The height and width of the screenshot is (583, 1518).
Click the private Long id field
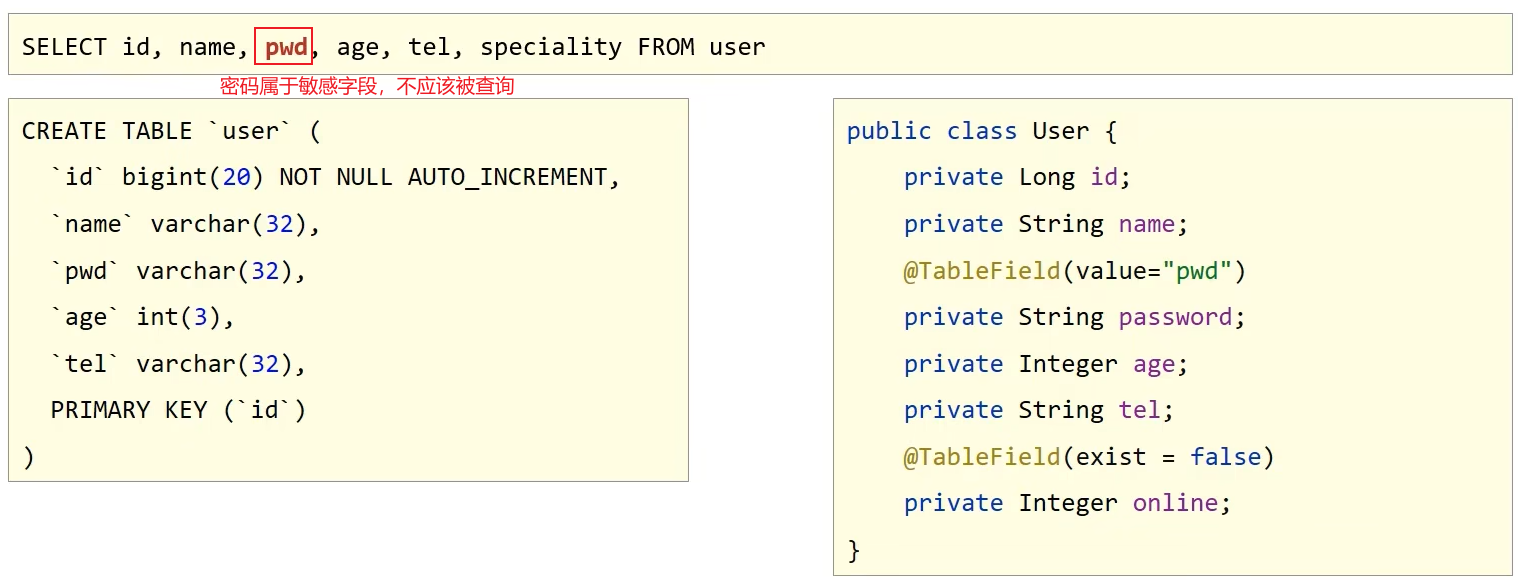[x=1017, y=177]
